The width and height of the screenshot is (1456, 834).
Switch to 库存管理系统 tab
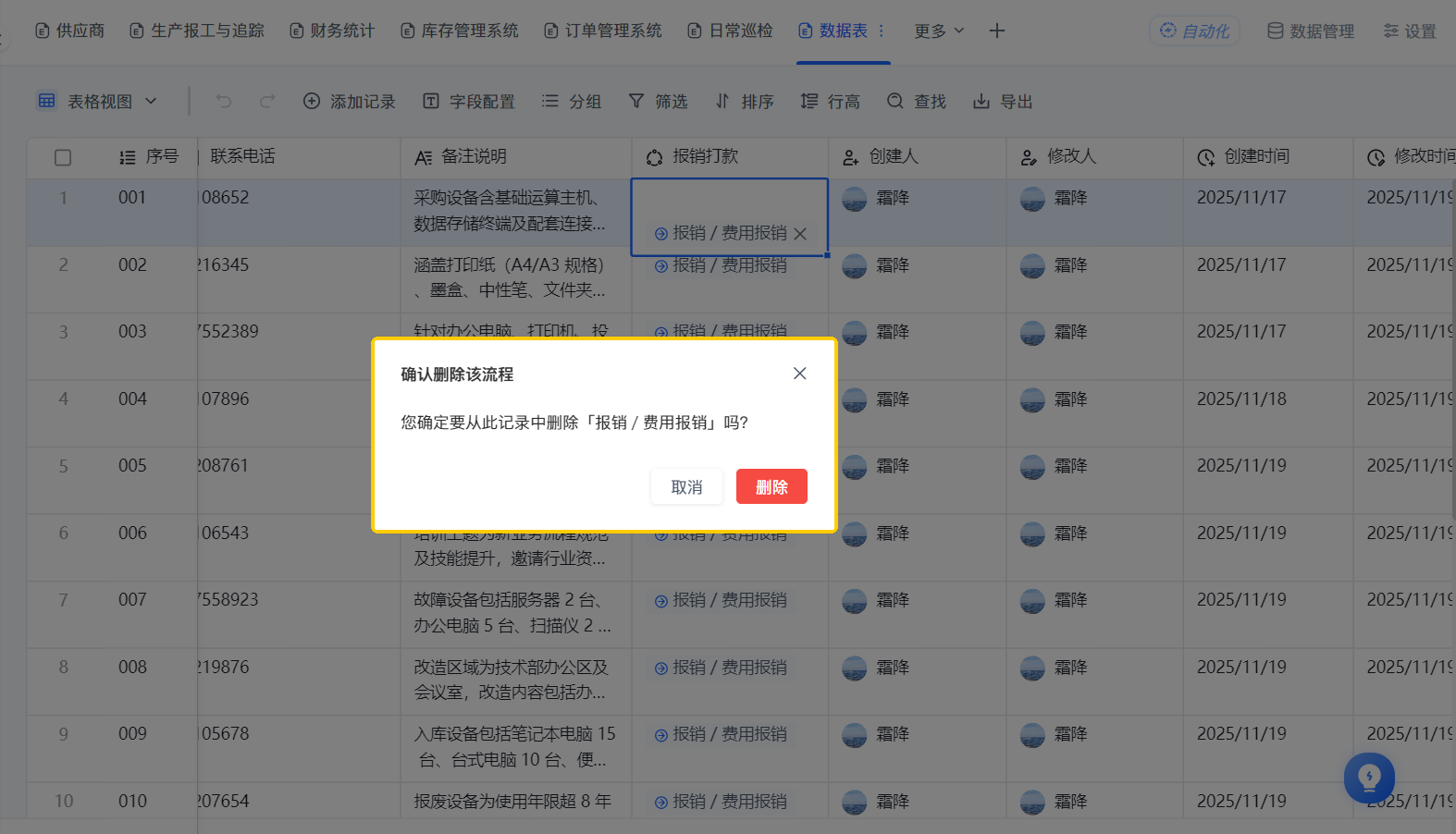pos(460,31)
